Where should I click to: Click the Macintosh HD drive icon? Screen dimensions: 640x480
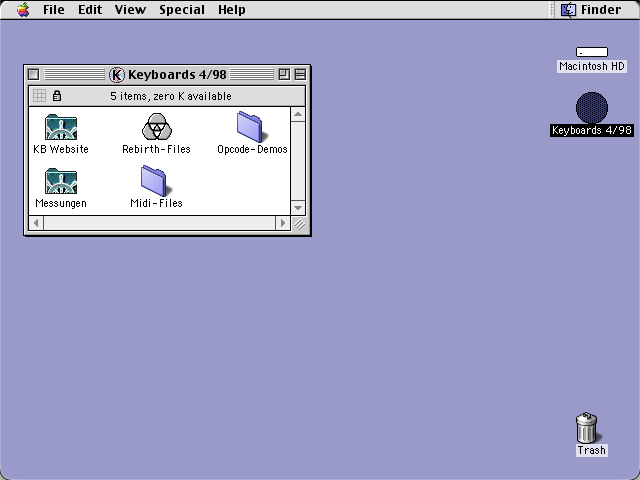coord(592,52)
